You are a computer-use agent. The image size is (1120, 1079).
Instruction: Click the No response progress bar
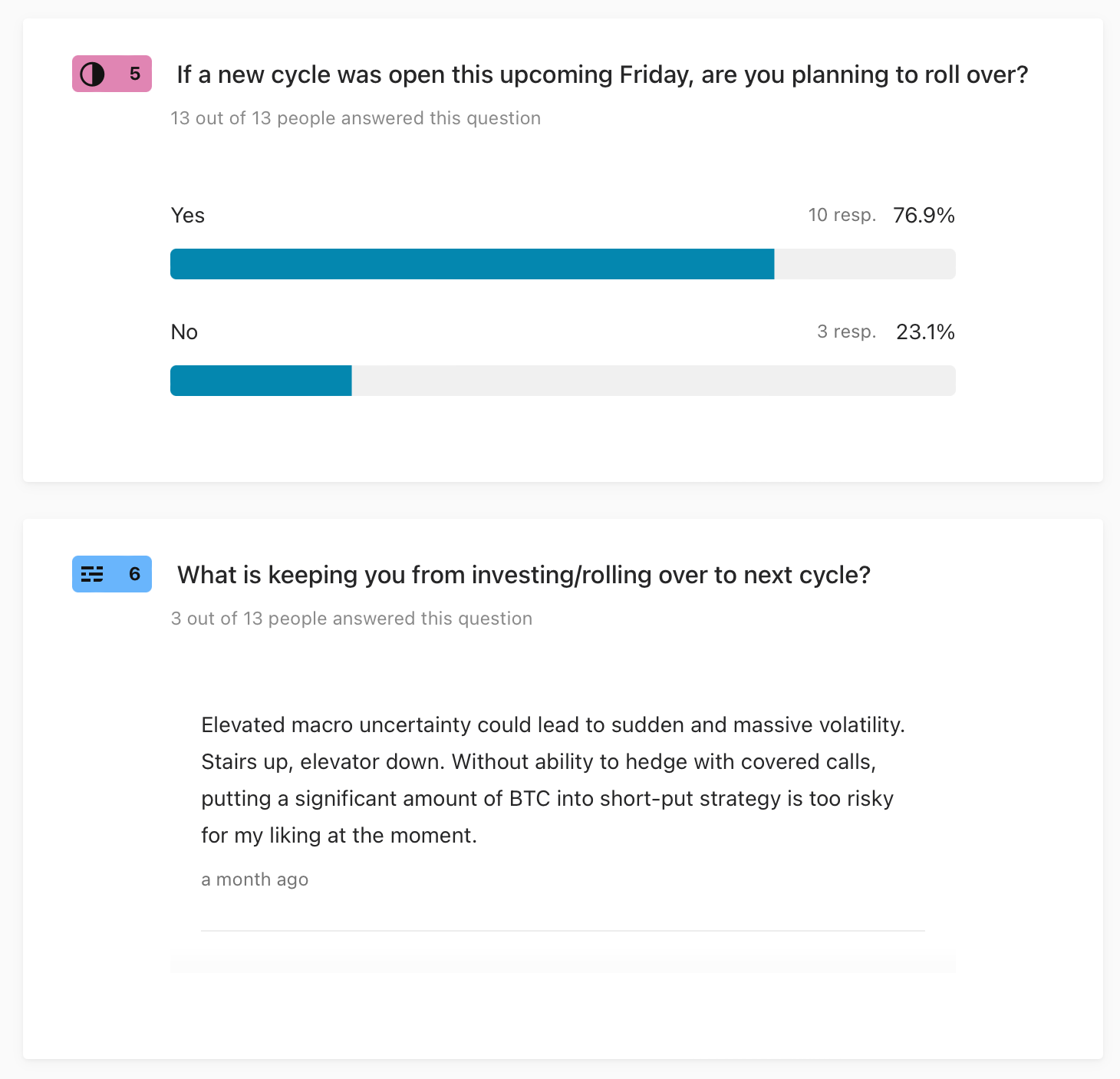click(x=563, y=381)
